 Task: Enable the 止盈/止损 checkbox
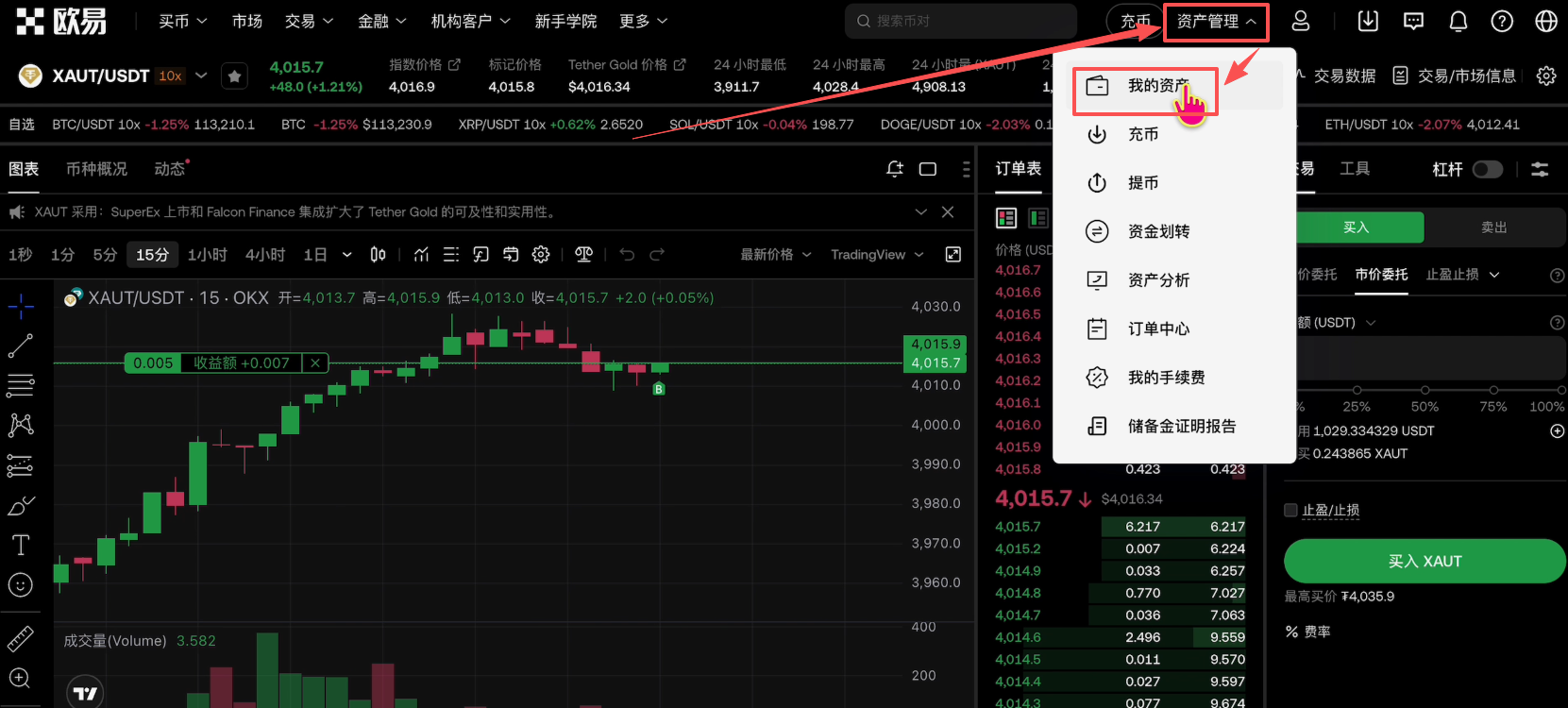pos(1290,511)
